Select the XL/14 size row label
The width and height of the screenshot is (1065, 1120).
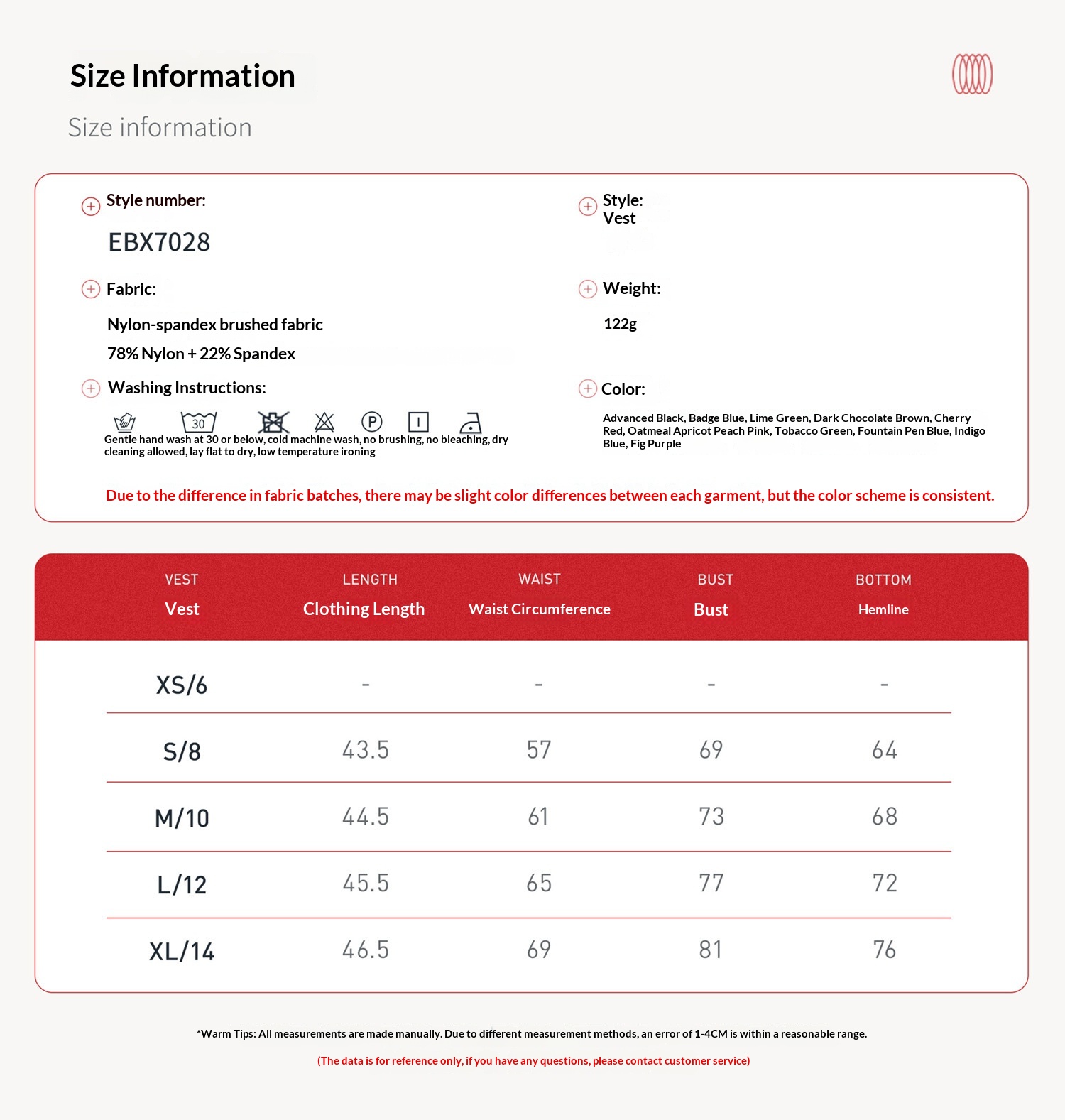182,951
